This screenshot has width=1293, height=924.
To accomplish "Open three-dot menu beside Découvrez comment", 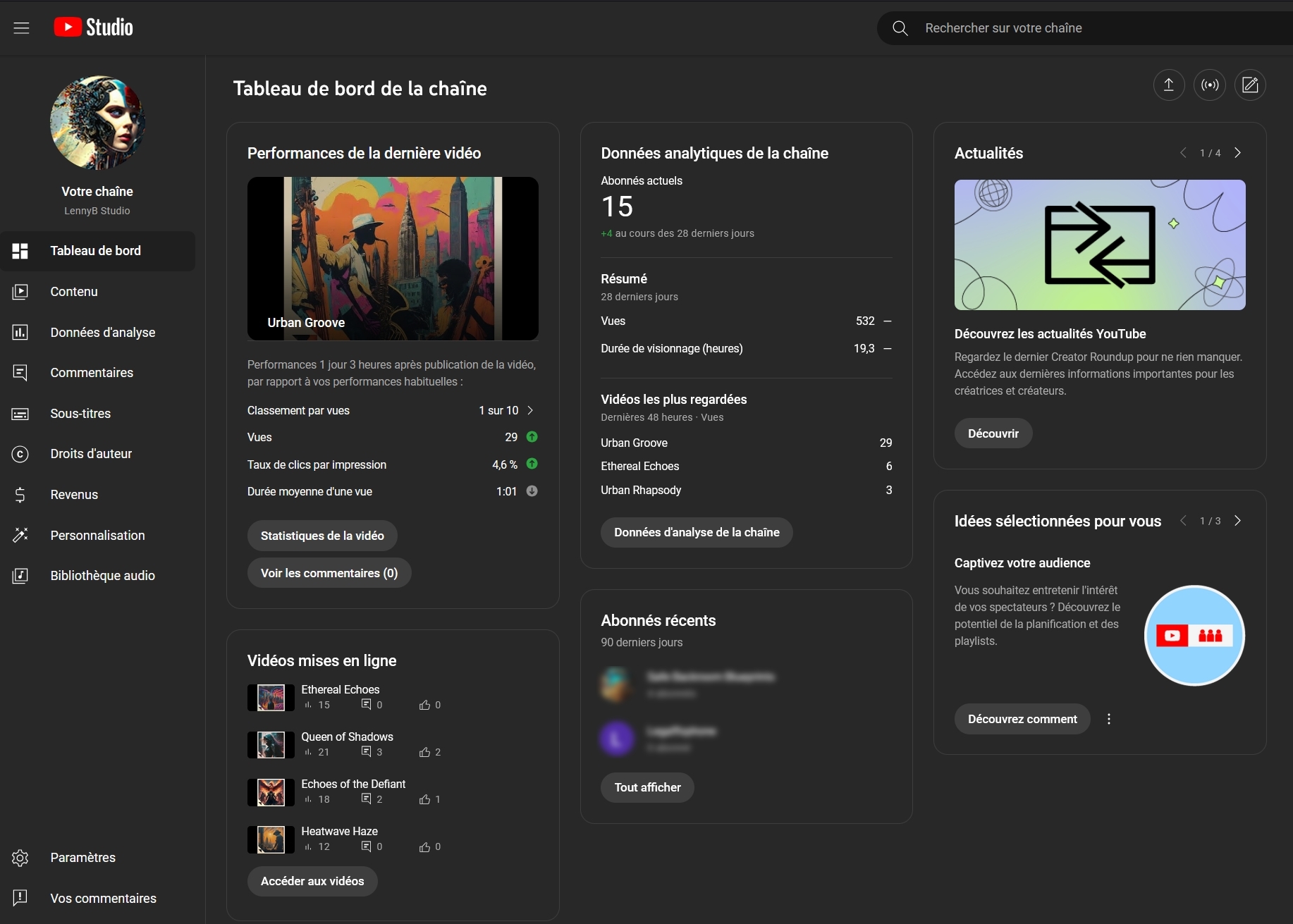I will 1108,719.
